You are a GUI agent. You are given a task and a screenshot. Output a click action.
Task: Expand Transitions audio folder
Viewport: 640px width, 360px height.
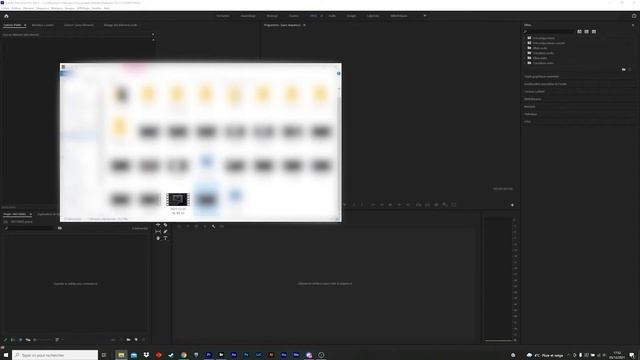coord(525,53)
